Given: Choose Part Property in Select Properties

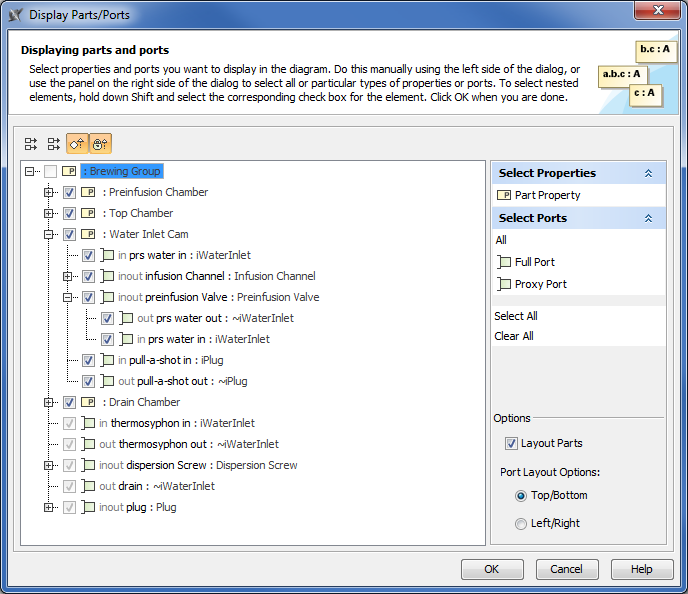Looking at the screenshot, I should pos(548,195).
